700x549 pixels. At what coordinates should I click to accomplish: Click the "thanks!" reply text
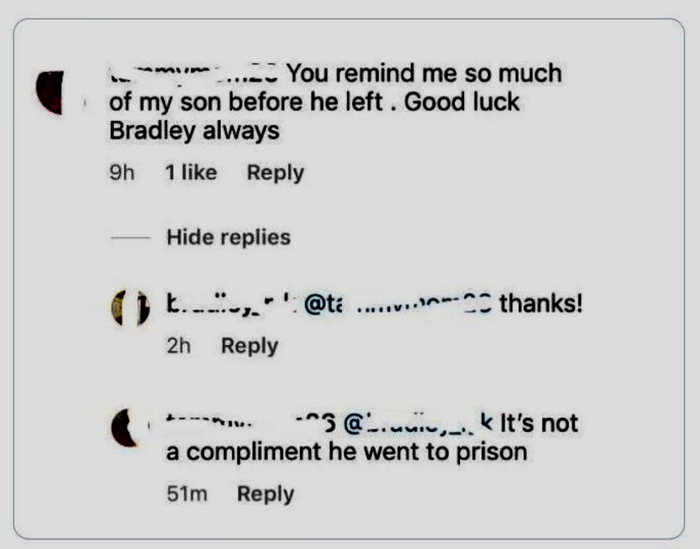pyautogui.click(x=541, y=304)
